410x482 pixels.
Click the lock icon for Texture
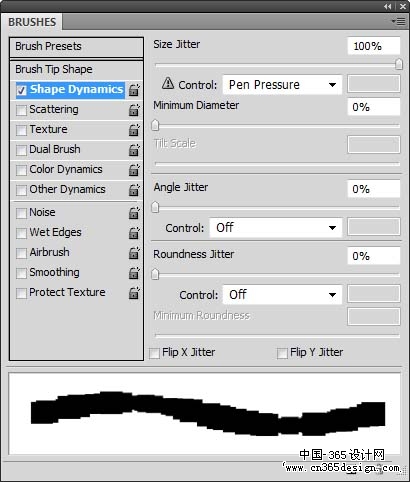point(134,130)
